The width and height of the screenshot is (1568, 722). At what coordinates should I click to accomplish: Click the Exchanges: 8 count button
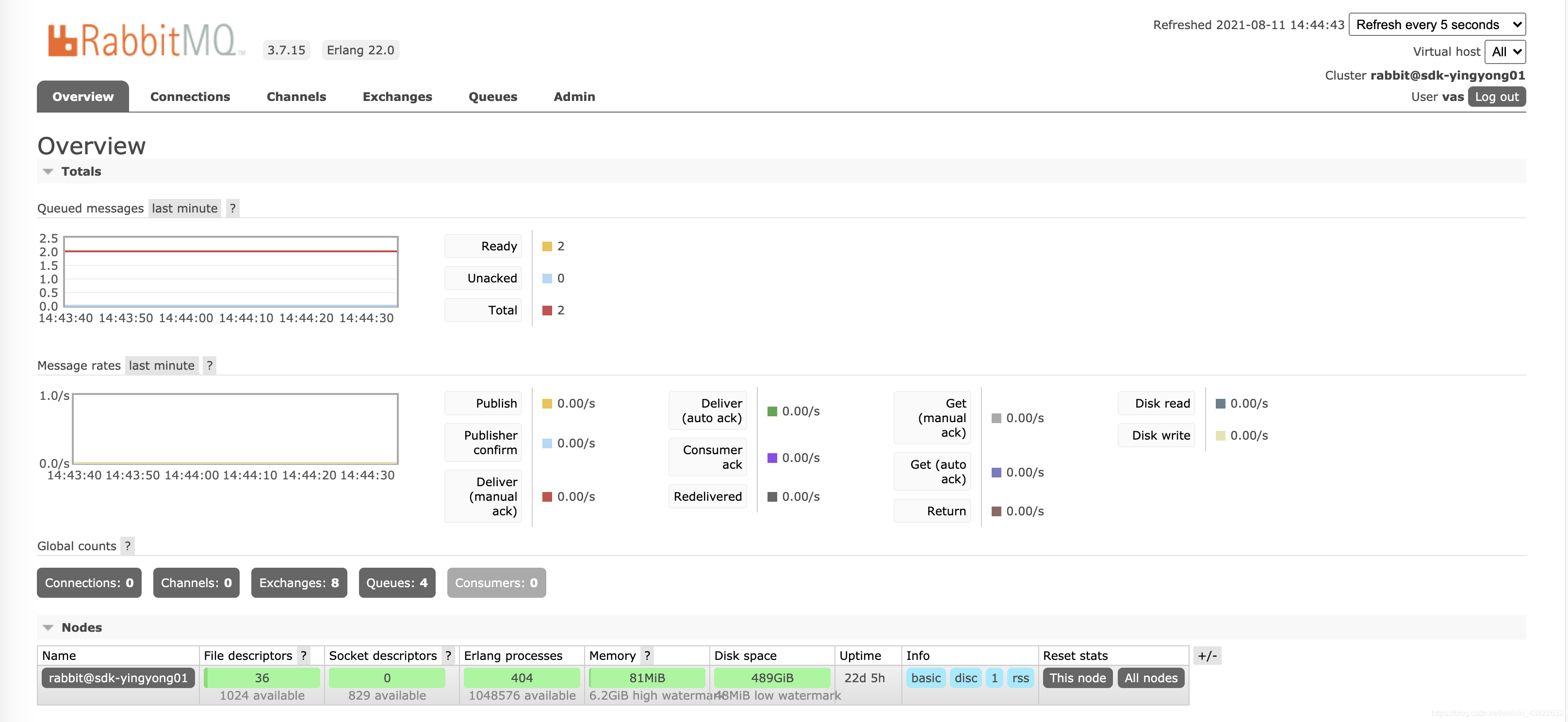pyautogui.click(x=299, y=583)
